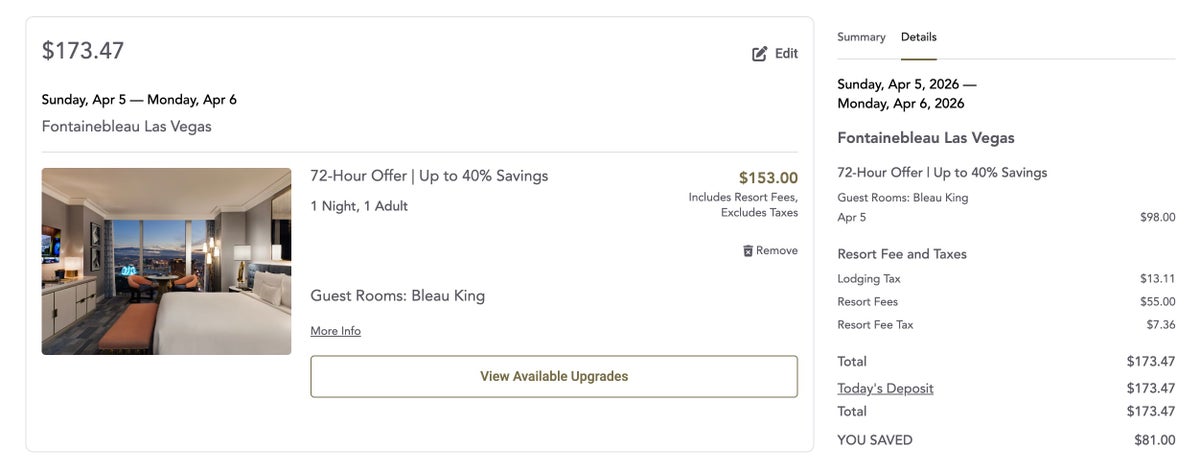Image resolution: width=1200 pixels, height=472 pixels.
Task: Click the Bleau King room photo
Action: click(x=166, y=261)
